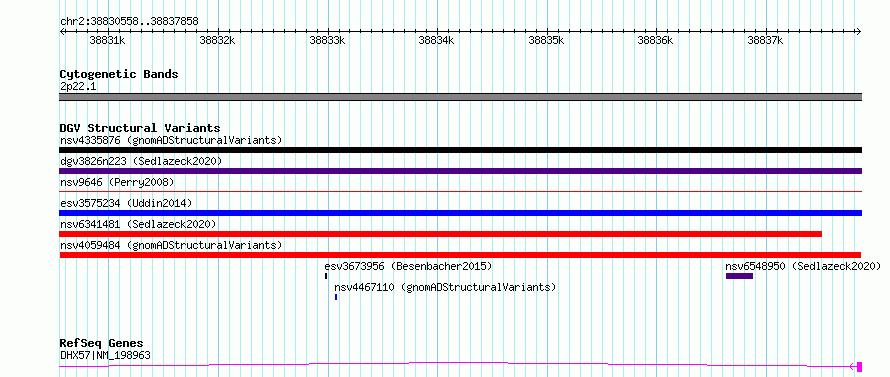The height and width of the screenshot is (377, 890).
Task: Click the 38837k ruler position
Action: (765, 40)
